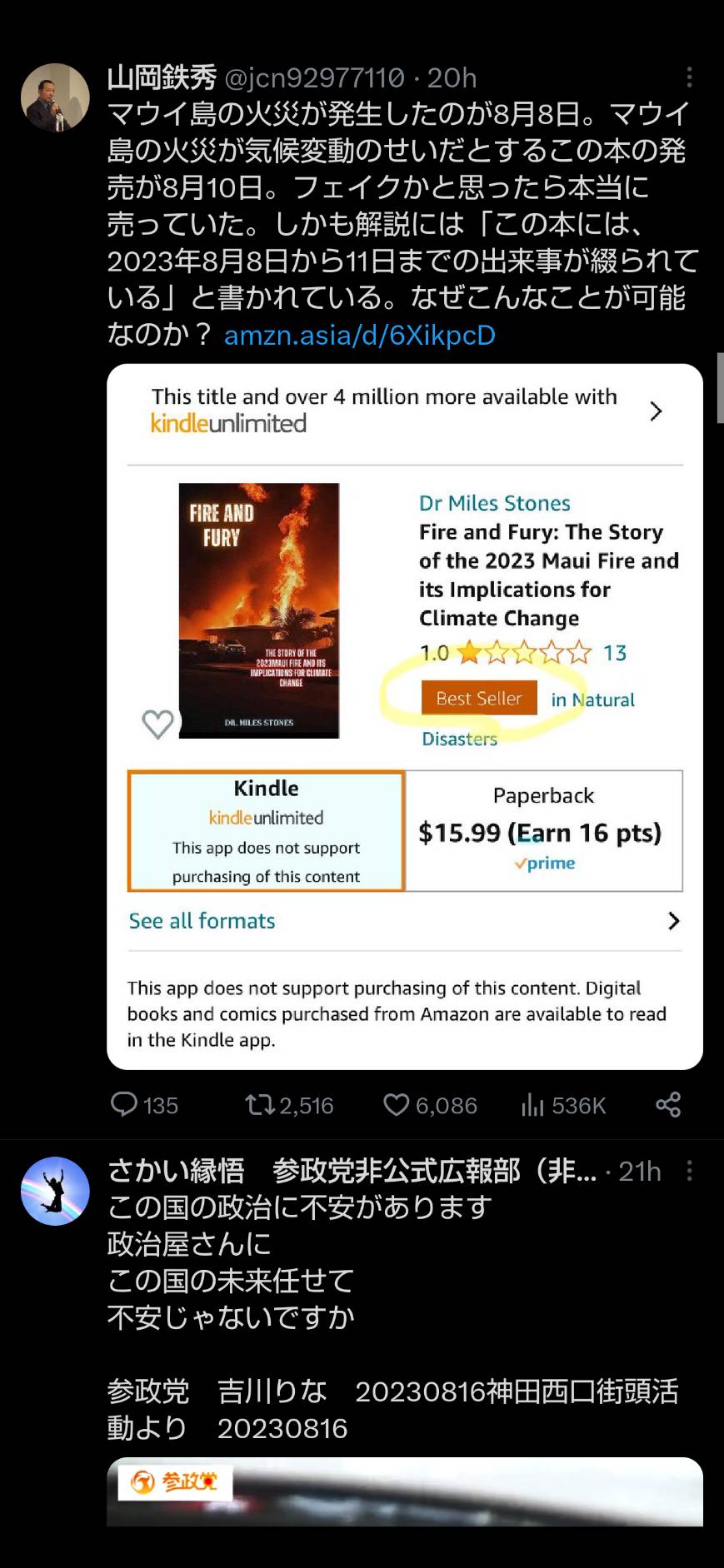Image resolution: width=724 pixels, height=1568 pixels.
Task: View analytics icon showing 536K views
Action: pyautogui.click(x=532, y=1105)
